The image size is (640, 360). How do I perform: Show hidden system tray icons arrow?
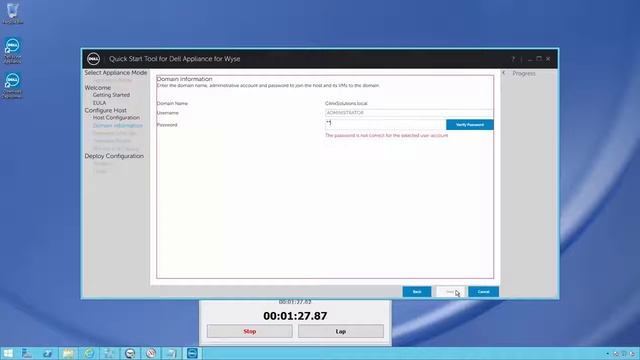[608, 353]
